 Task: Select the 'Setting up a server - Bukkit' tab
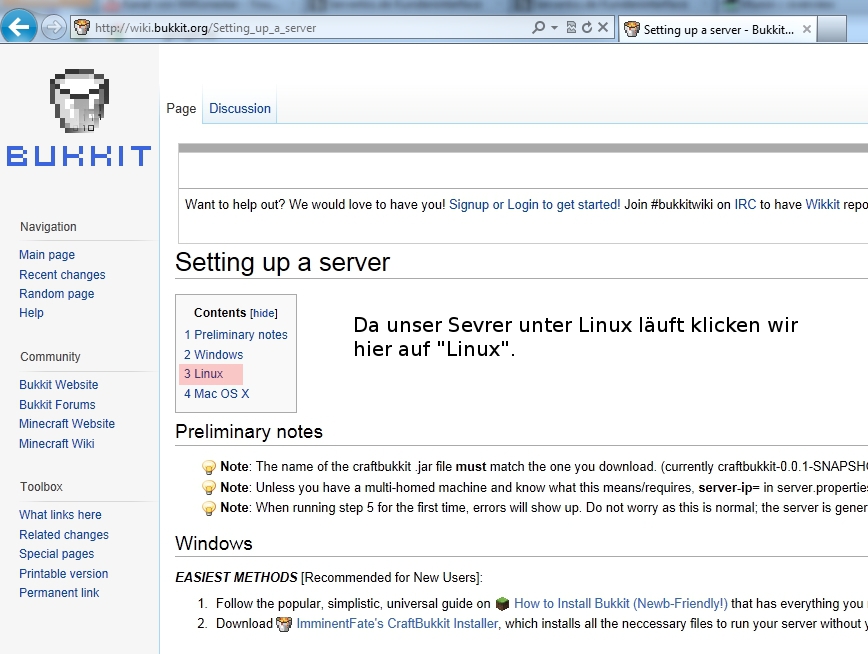tap(717, 29)
